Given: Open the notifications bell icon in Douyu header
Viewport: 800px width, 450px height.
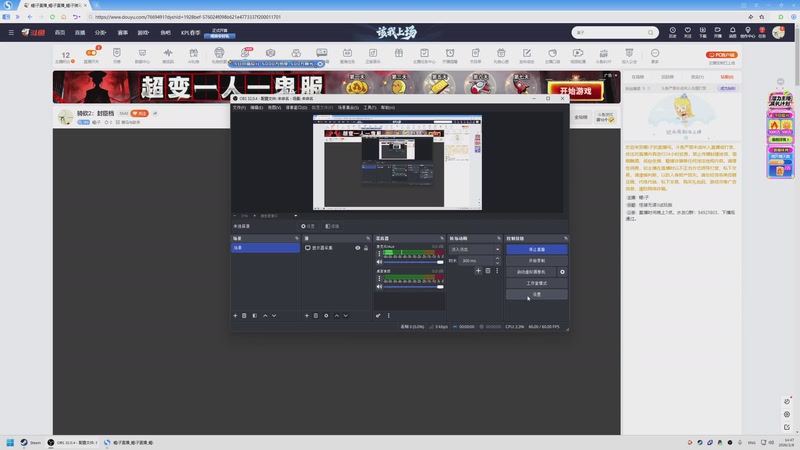Looking at the screenshot, I should (x=733, y=32).
